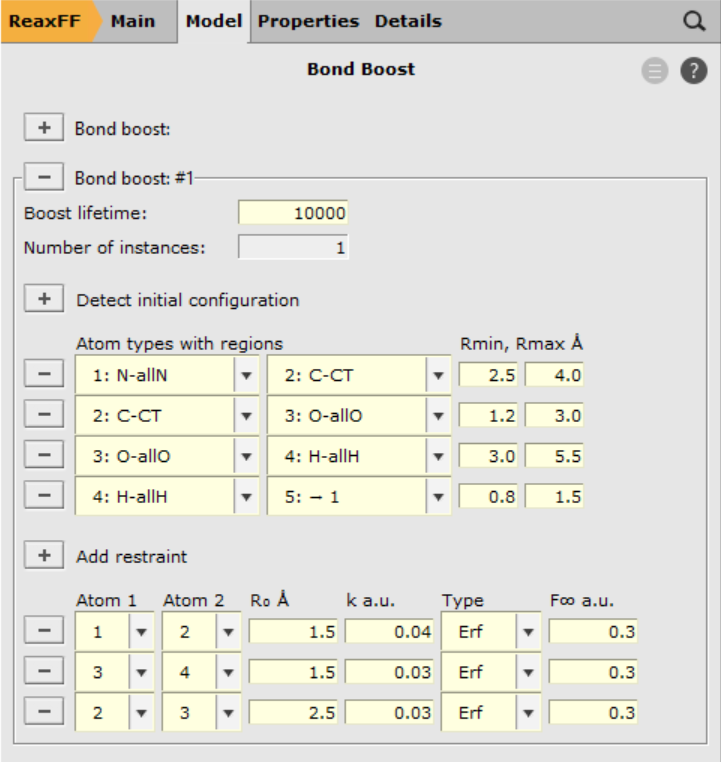Open right-side 3: O-allO dropdown
Viewport: 721px width, 762px height.
[359, 416]
